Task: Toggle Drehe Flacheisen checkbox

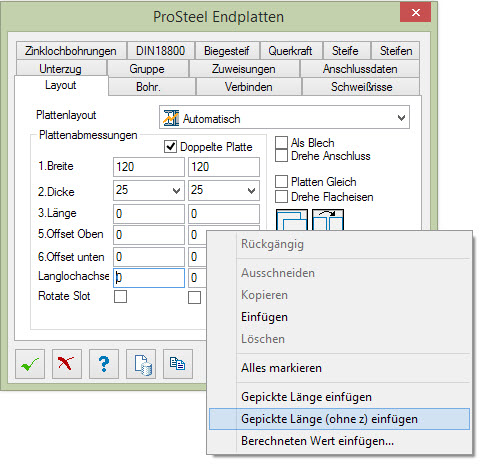Action: 281,197
